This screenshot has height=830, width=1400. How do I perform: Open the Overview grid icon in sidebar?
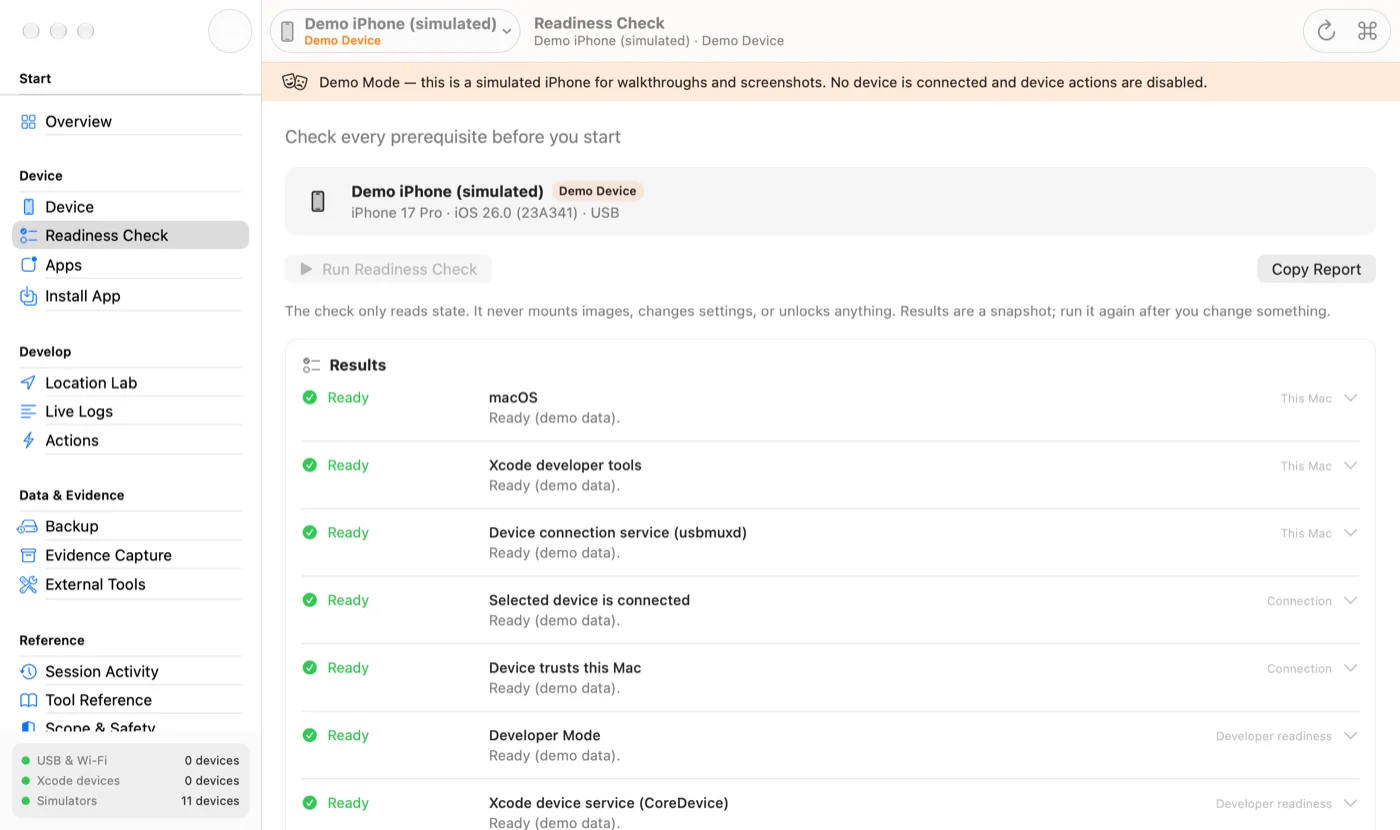click(x=28, y=122)
